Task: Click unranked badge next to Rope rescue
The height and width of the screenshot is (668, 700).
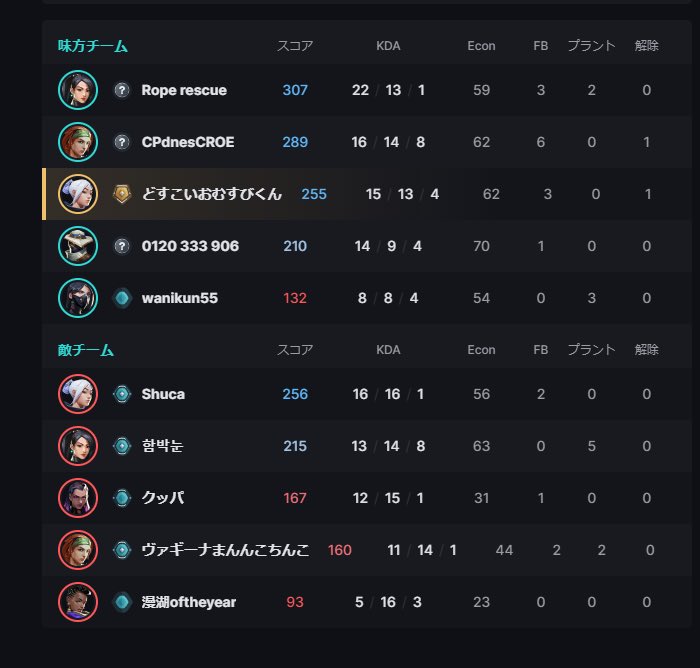Action: 122,90
